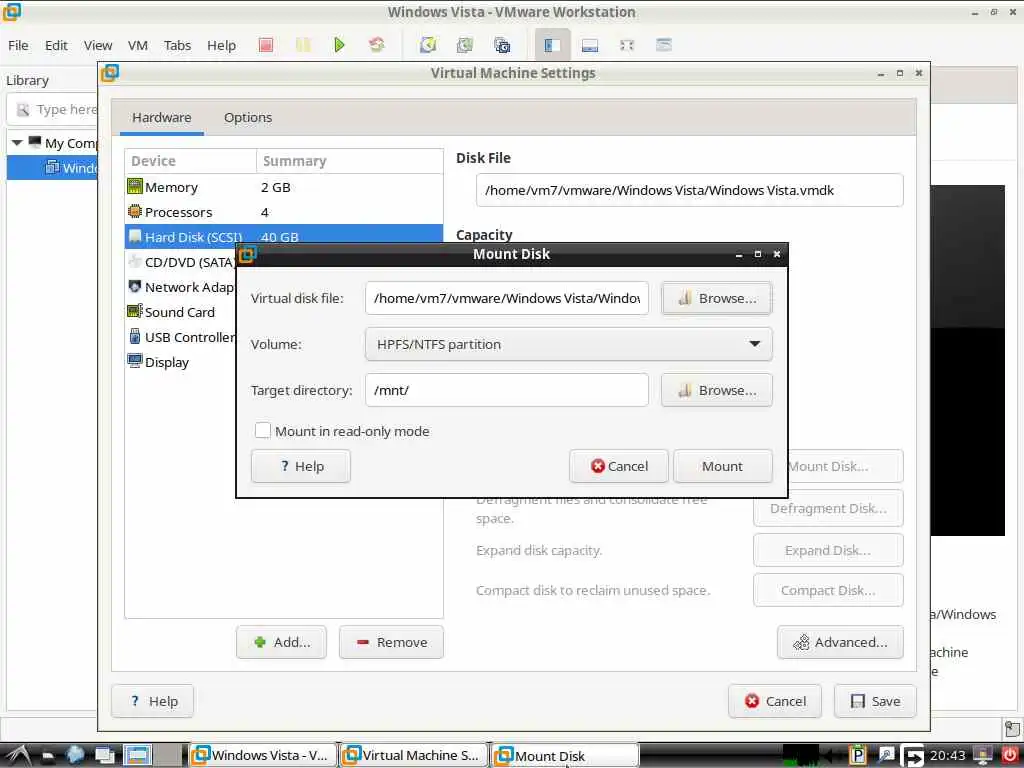Screen dimensions: 1024x768
Task: Click the Advanced... button
Action: pyautogui.click(x=840, y=643)
